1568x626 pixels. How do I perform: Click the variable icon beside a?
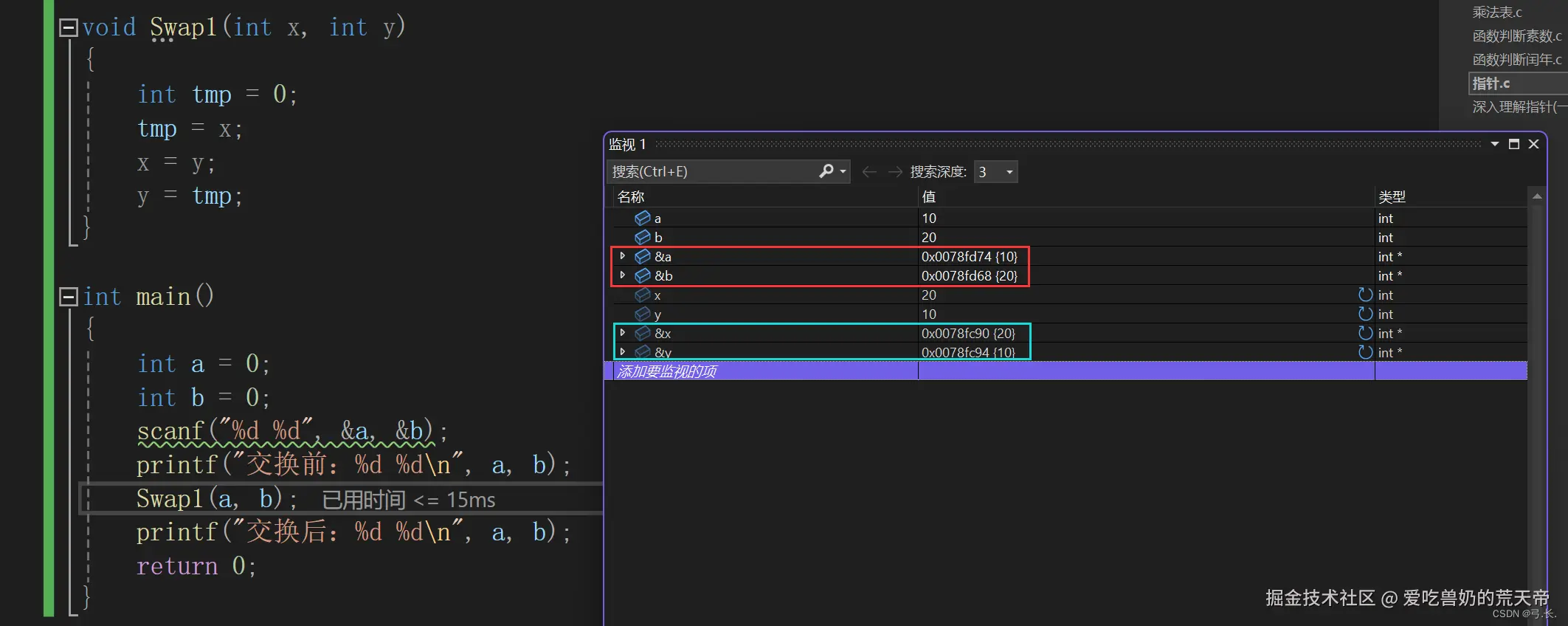coord(643,218)
